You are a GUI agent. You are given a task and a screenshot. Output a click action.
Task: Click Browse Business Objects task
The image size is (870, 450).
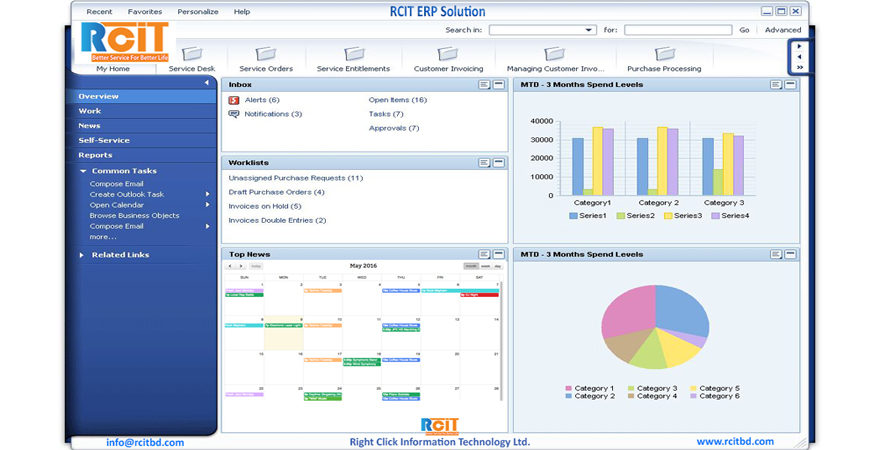pos(134,215)
